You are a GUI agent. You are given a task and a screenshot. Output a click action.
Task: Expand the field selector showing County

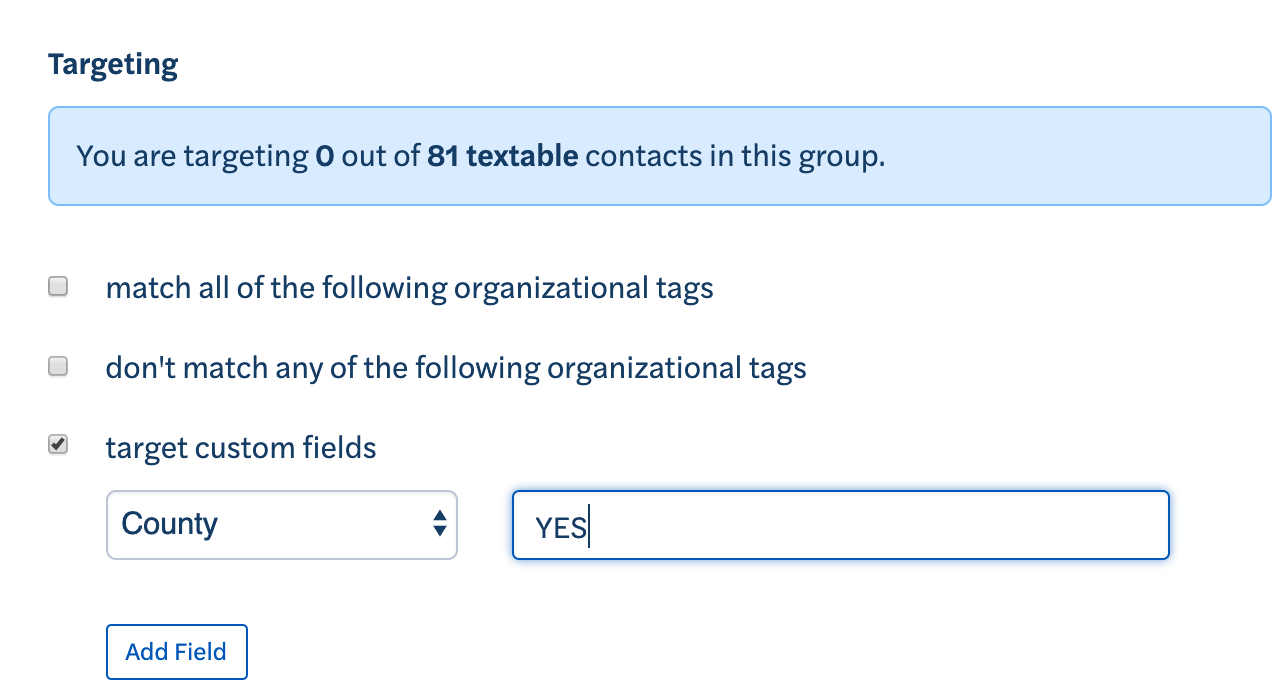281,524
